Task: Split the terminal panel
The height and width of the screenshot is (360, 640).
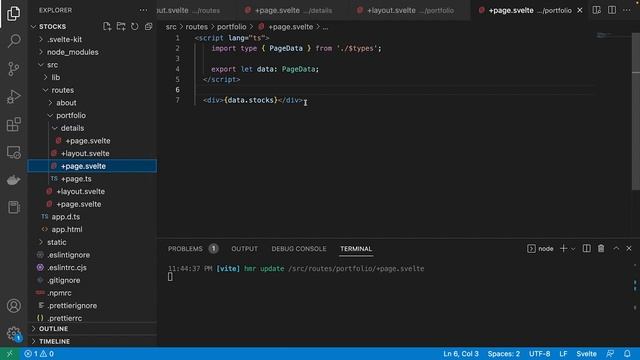Action: coord(586,249)
